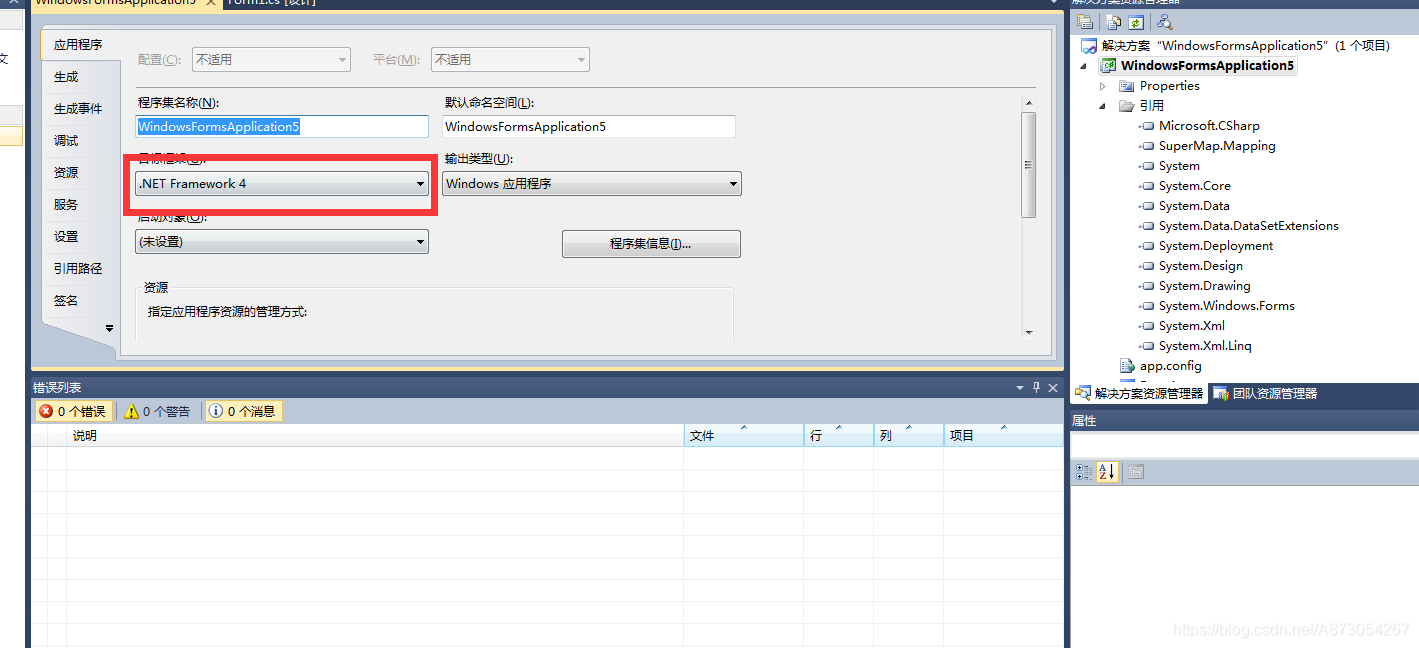Open the 调试 page in the properties sidebar
The height and width of the screenshot is (648, 1419).
[x=65, y=140]
